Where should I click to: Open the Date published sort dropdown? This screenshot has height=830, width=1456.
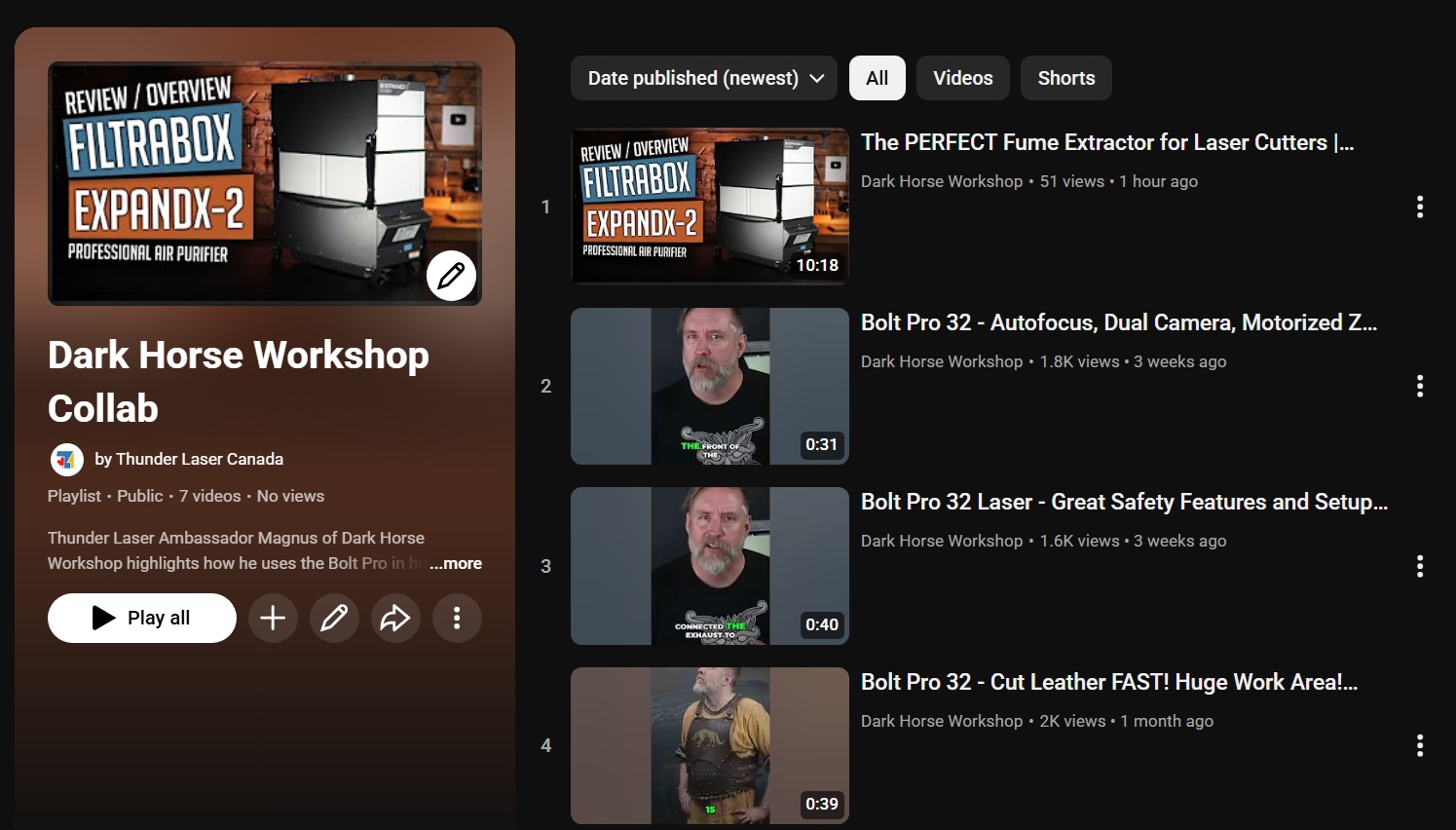tap(702, 77)
